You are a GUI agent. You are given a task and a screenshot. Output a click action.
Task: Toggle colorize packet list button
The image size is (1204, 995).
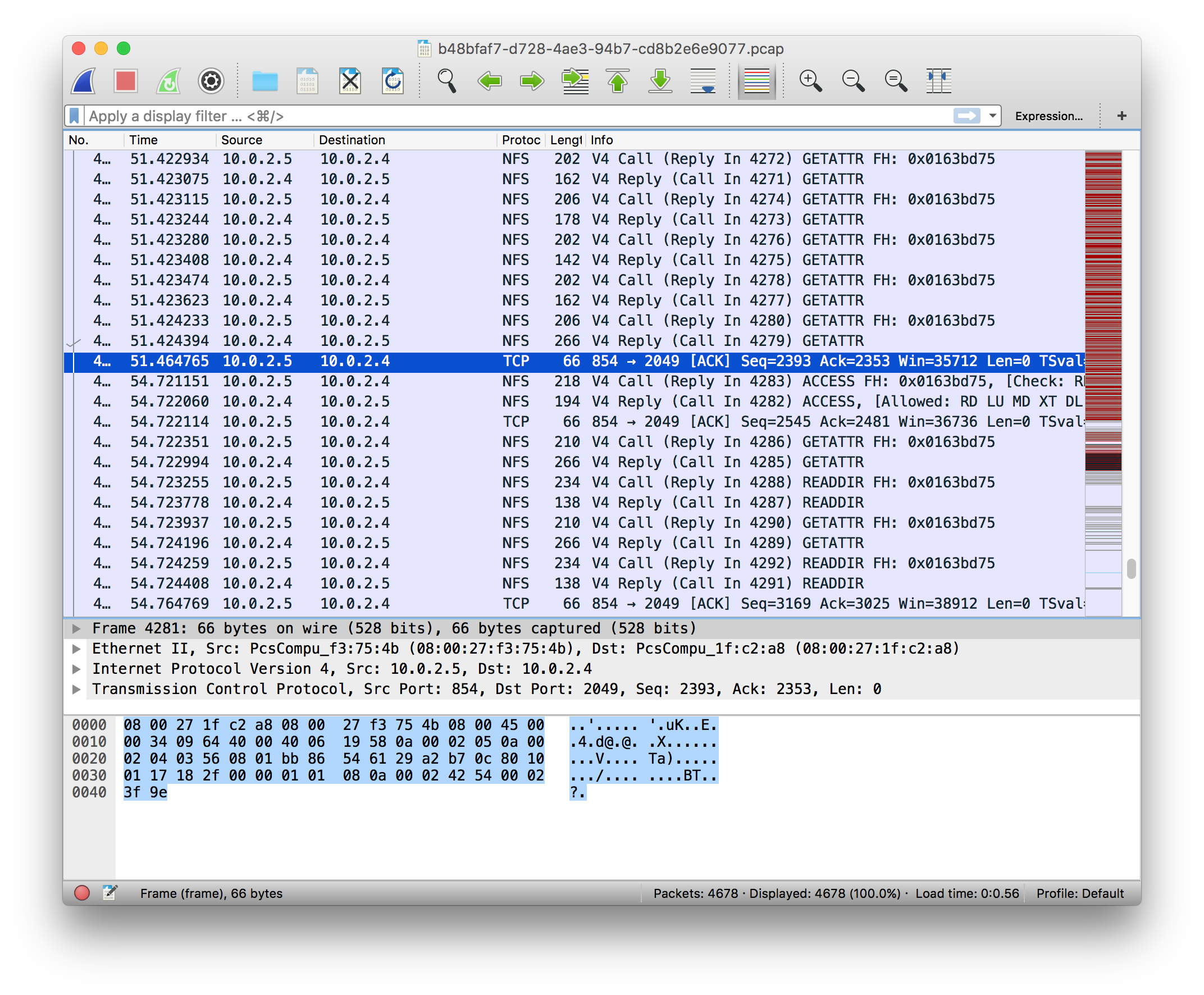(756, 81)
